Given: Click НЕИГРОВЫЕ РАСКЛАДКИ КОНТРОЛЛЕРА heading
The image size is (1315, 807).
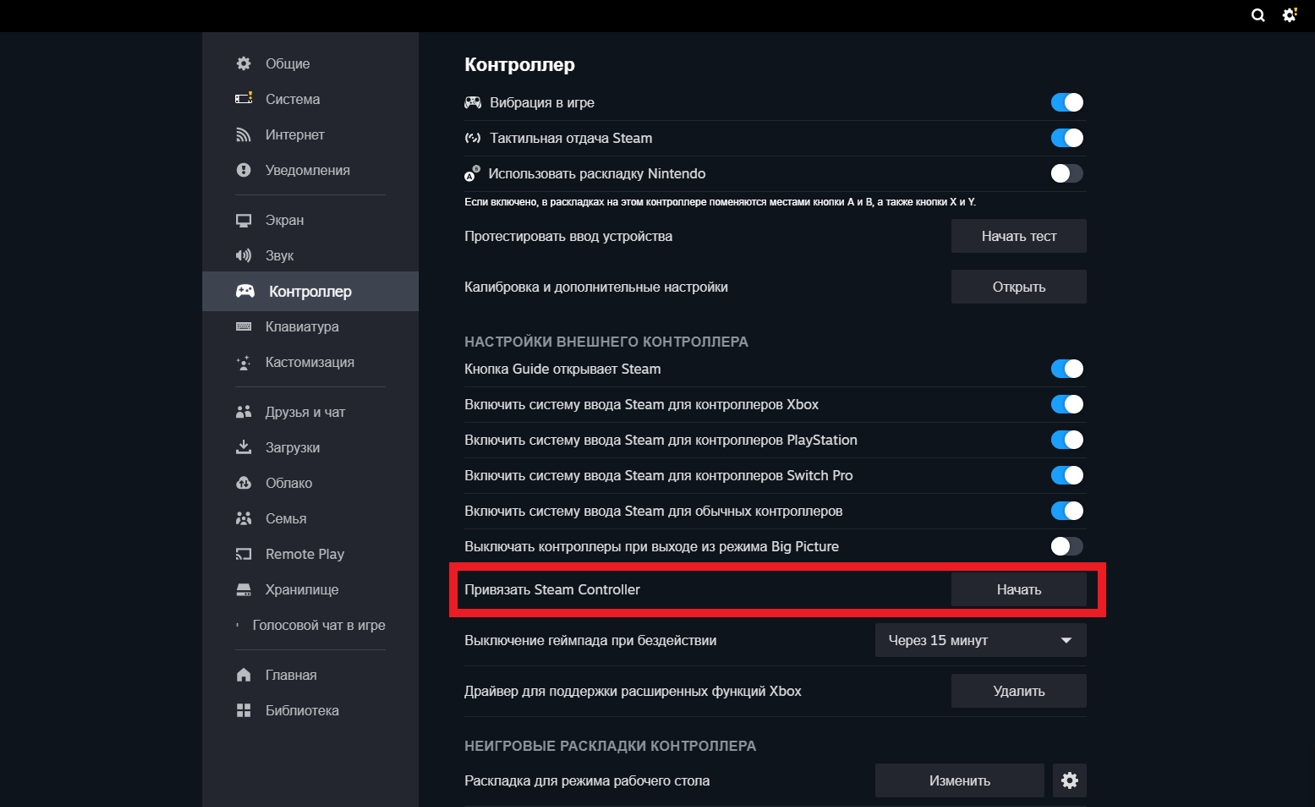Looking at the screenshot, I should click(x=610, y=746).
